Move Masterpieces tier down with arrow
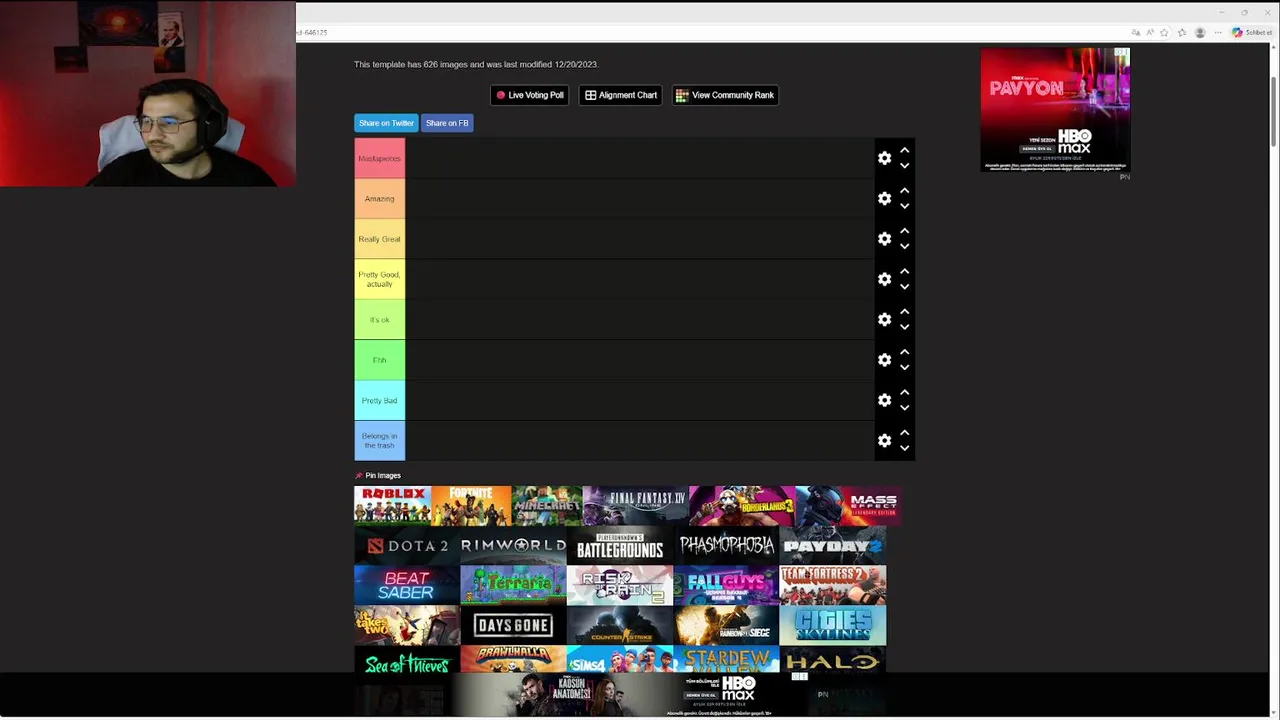 904,166
